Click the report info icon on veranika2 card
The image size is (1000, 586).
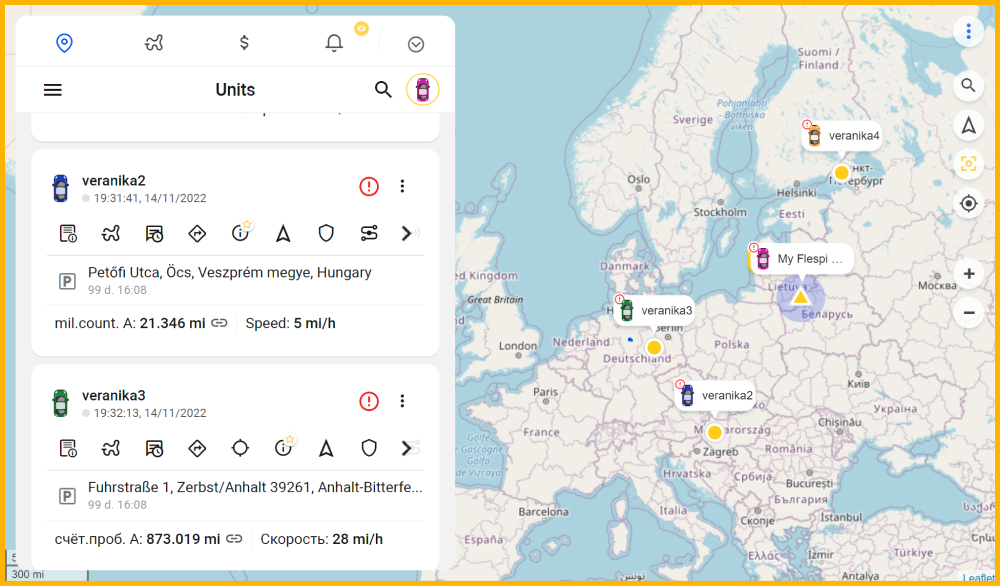67,233
